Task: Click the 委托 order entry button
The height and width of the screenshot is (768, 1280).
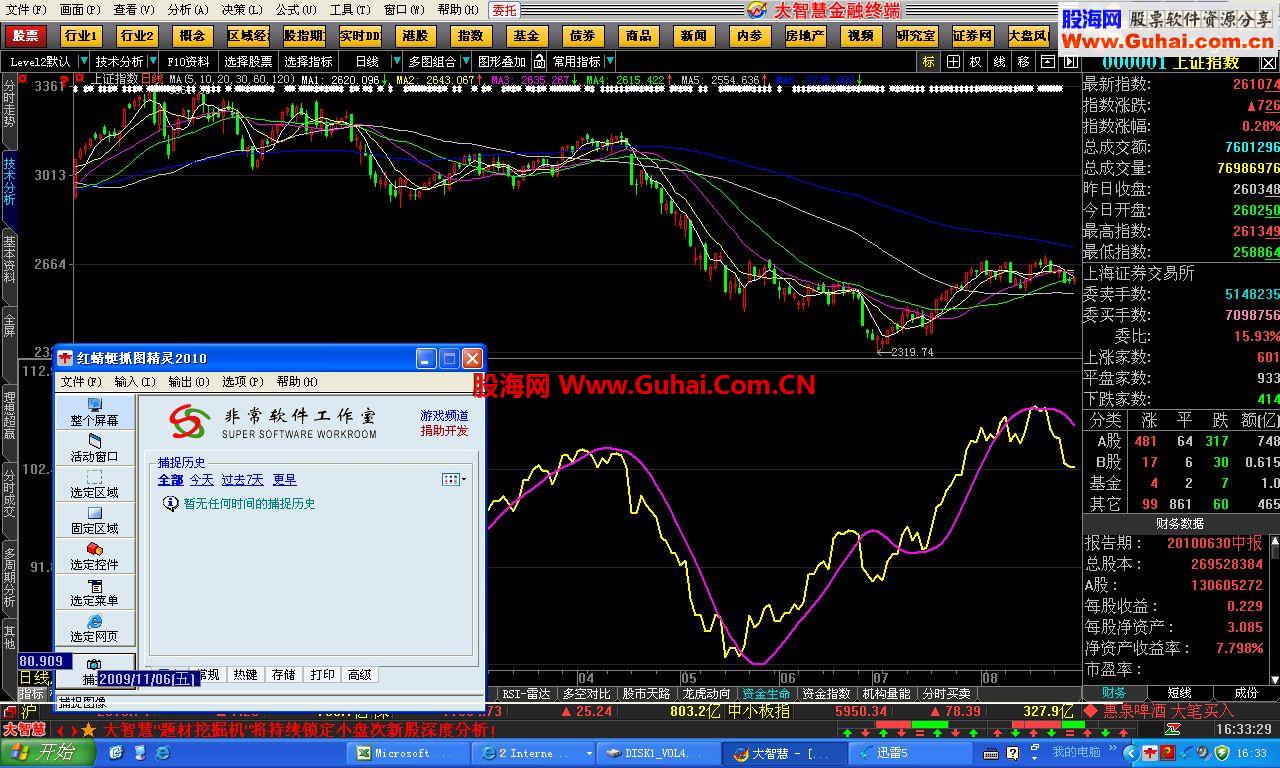Action: click(x=505, y=10)
